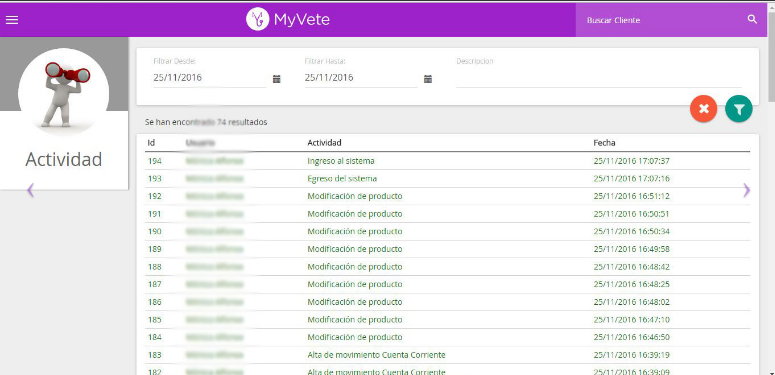Click Modificación de producto in row 191
The width and height of the screenshot is (775, 375).
click(355, 214)
